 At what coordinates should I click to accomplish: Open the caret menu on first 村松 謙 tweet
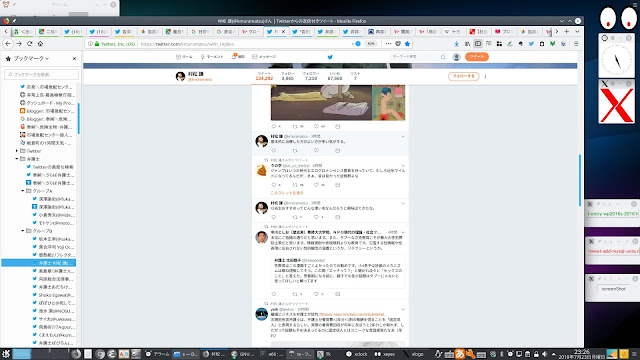(403, 136)
